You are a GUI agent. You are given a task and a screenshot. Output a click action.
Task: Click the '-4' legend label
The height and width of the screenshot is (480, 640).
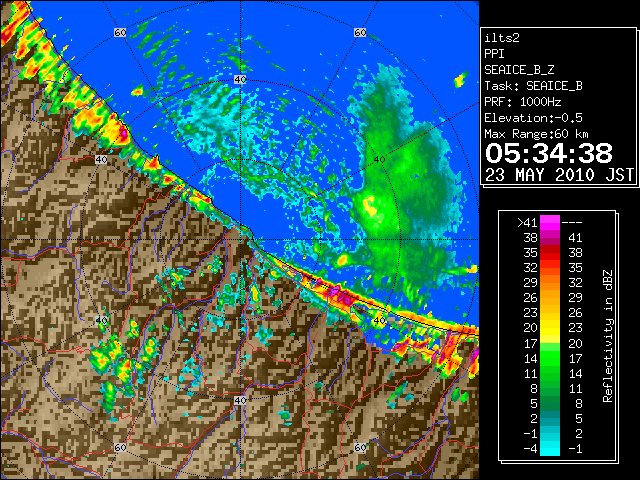pos(531,449)
